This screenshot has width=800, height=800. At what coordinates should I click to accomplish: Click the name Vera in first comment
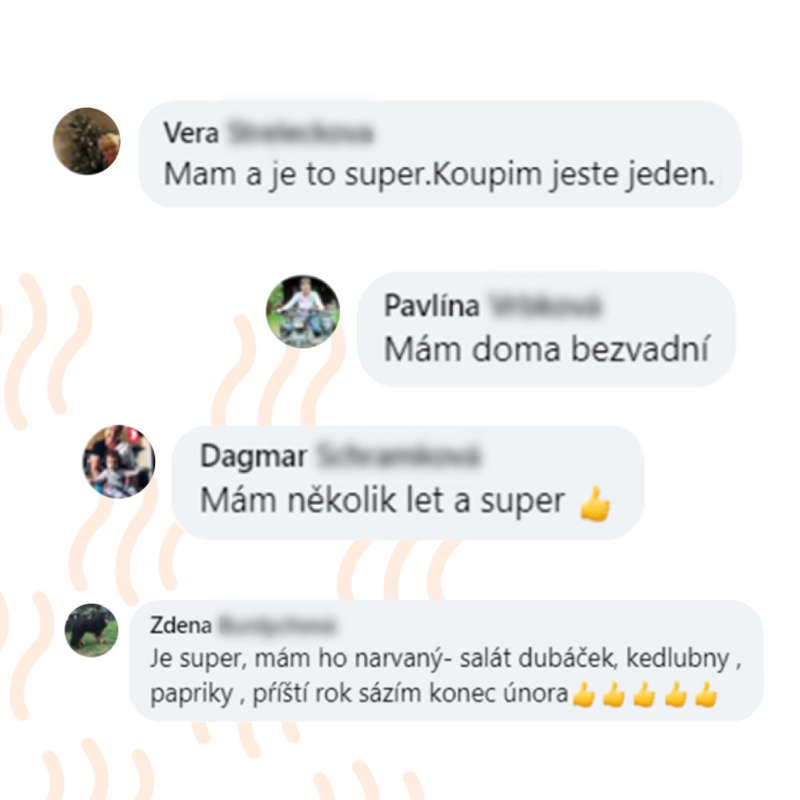click(x=191, y=133)
